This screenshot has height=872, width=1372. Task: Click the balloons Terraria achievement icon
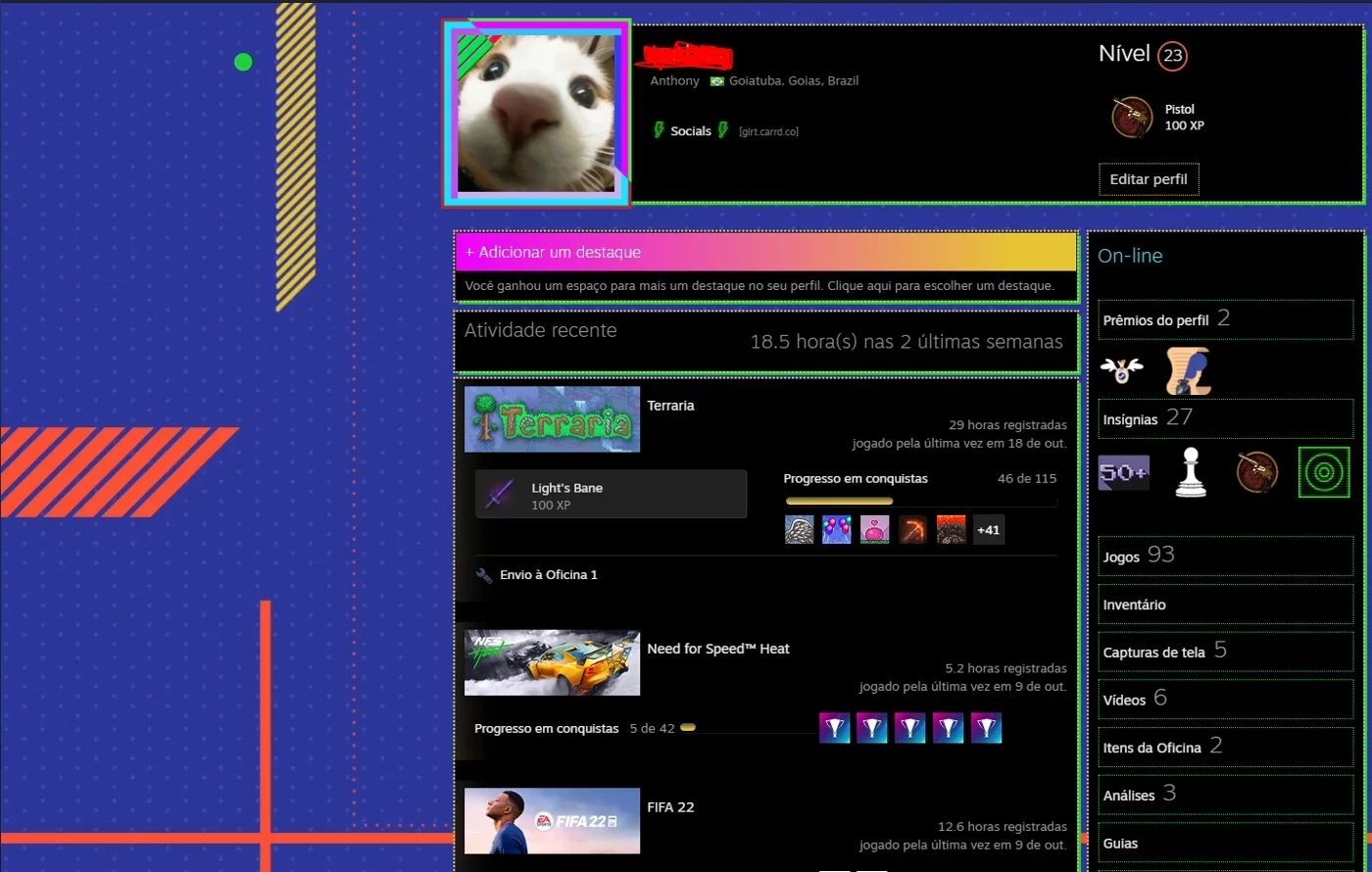tap(837, 530)
